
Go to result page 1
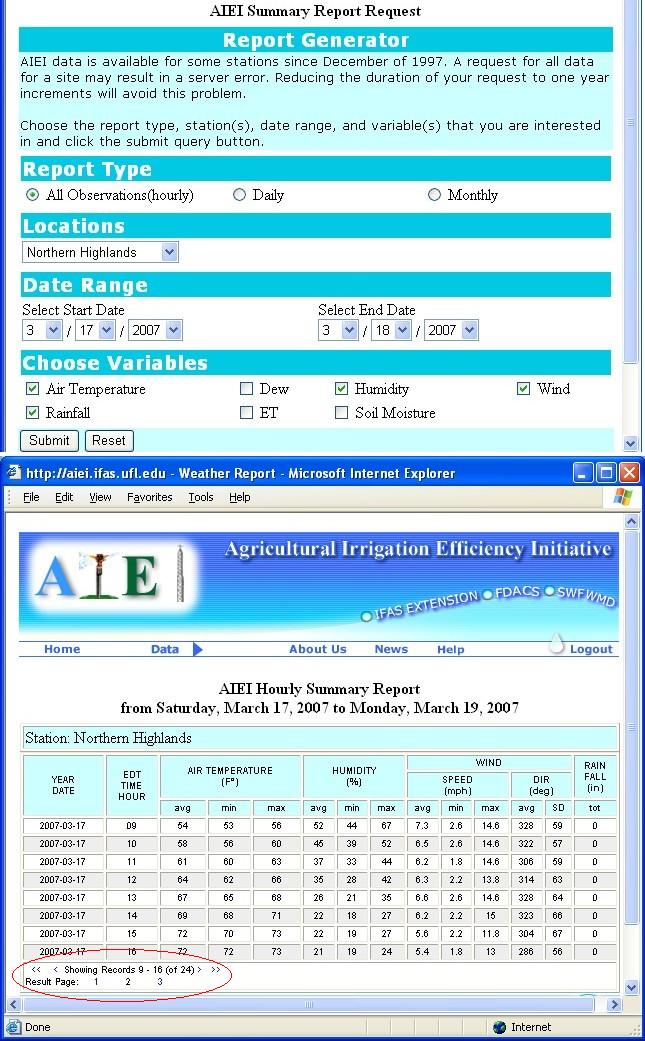(96, 981)
